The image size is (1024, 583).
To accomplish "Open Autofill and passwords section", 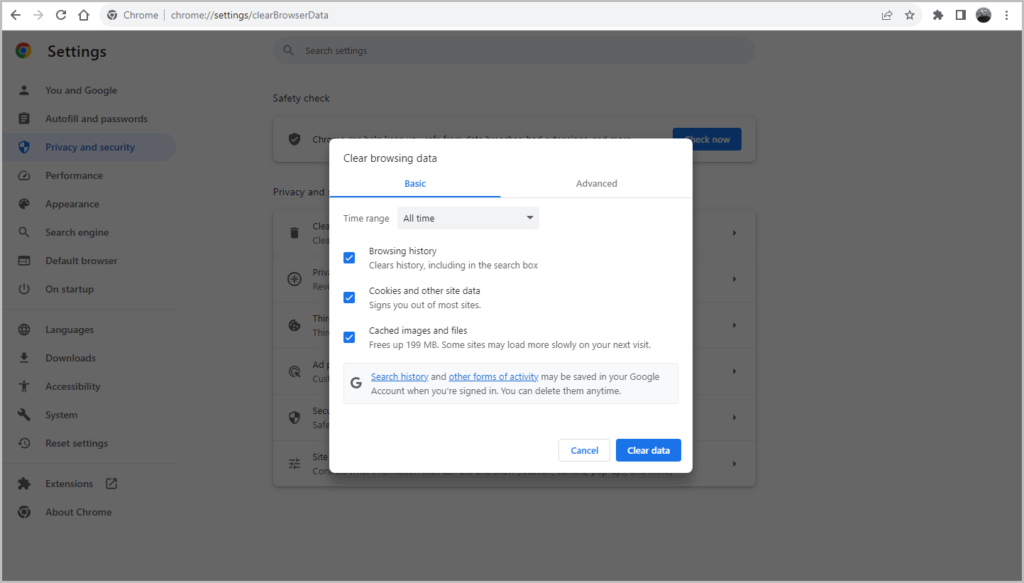I will [x=96, y=119].
